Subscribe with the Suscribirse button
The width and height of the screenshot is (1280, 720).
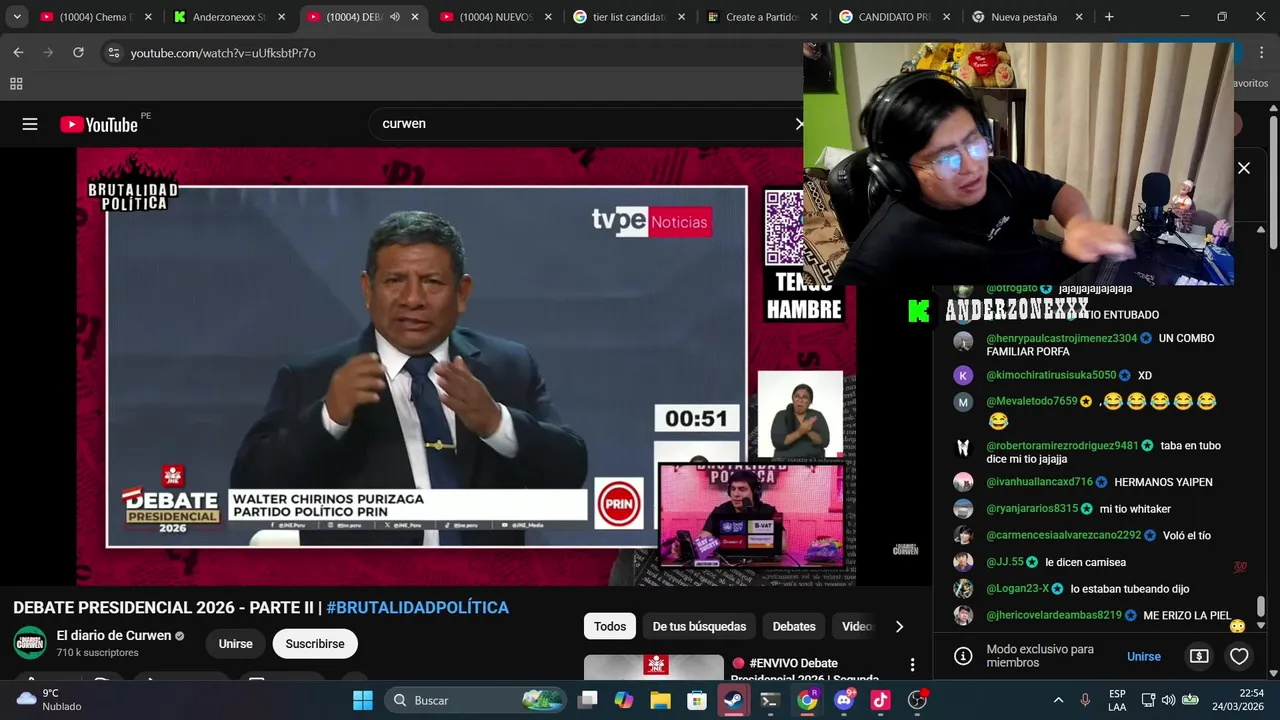pos(315,644)
